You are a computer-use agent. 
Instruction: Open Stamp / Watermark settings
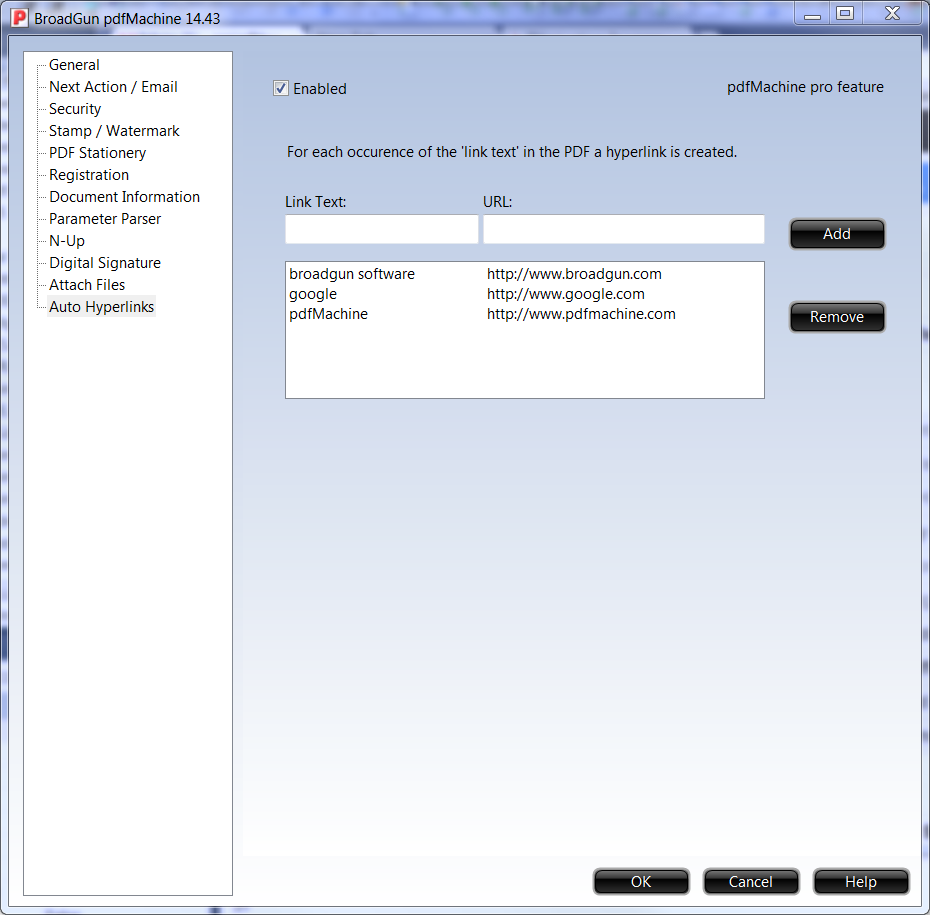(x=114, y=131)
